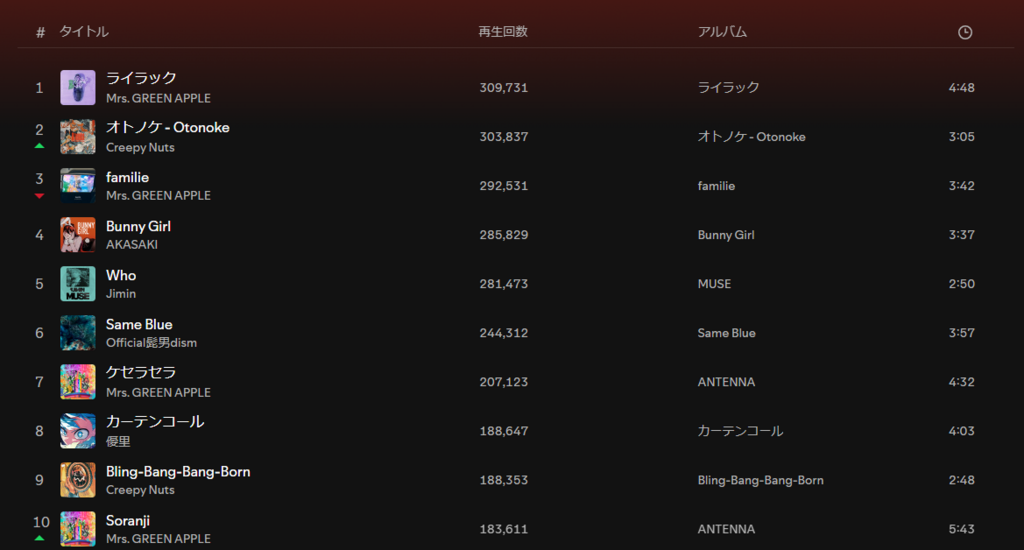Click the familie song title
1024x550 pixels.
[127, 177]
